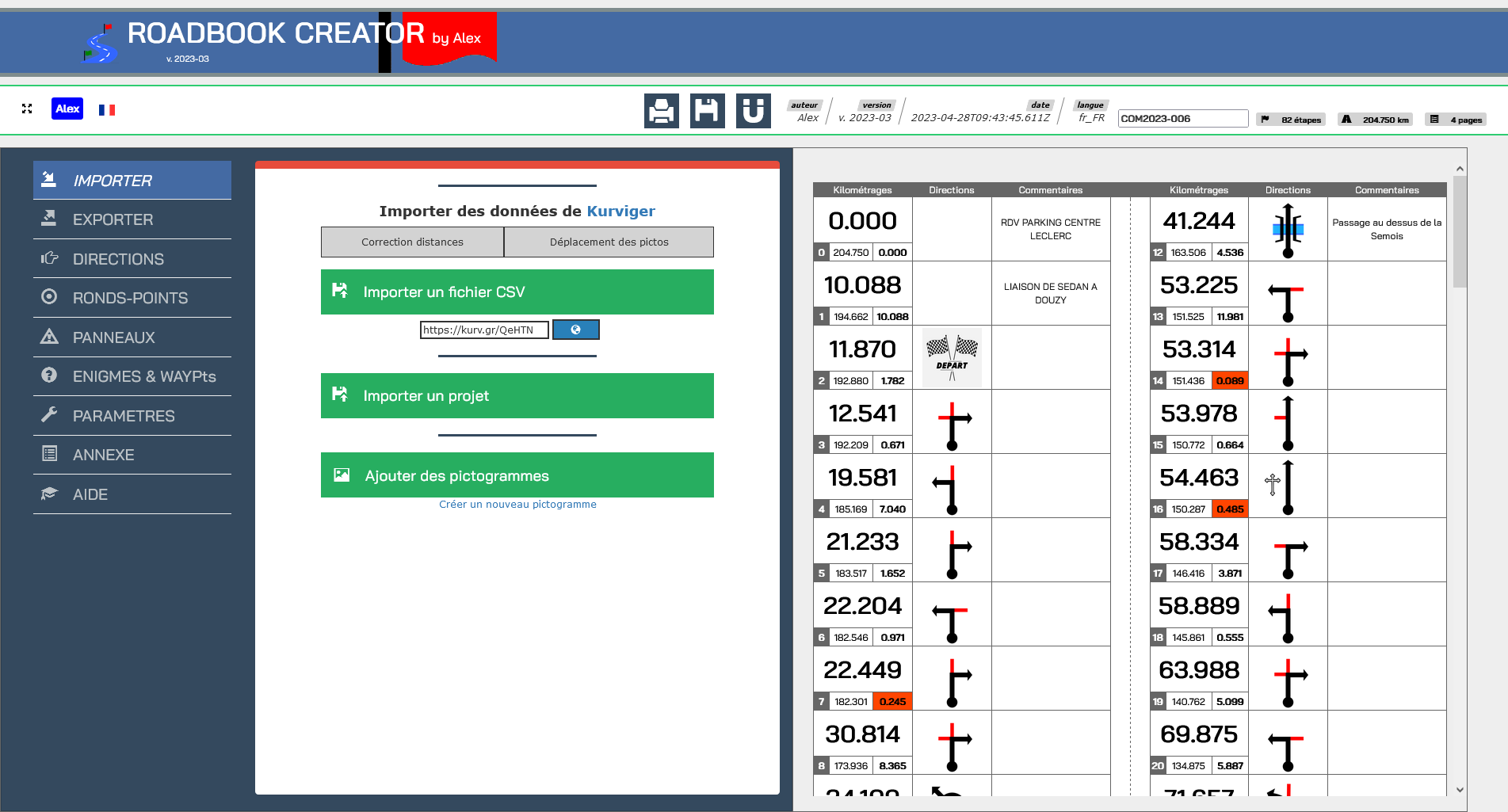Viewport: 1508px width, 812px height.
Task: Select the French flag language icon
Action: [x=107, y=110]
